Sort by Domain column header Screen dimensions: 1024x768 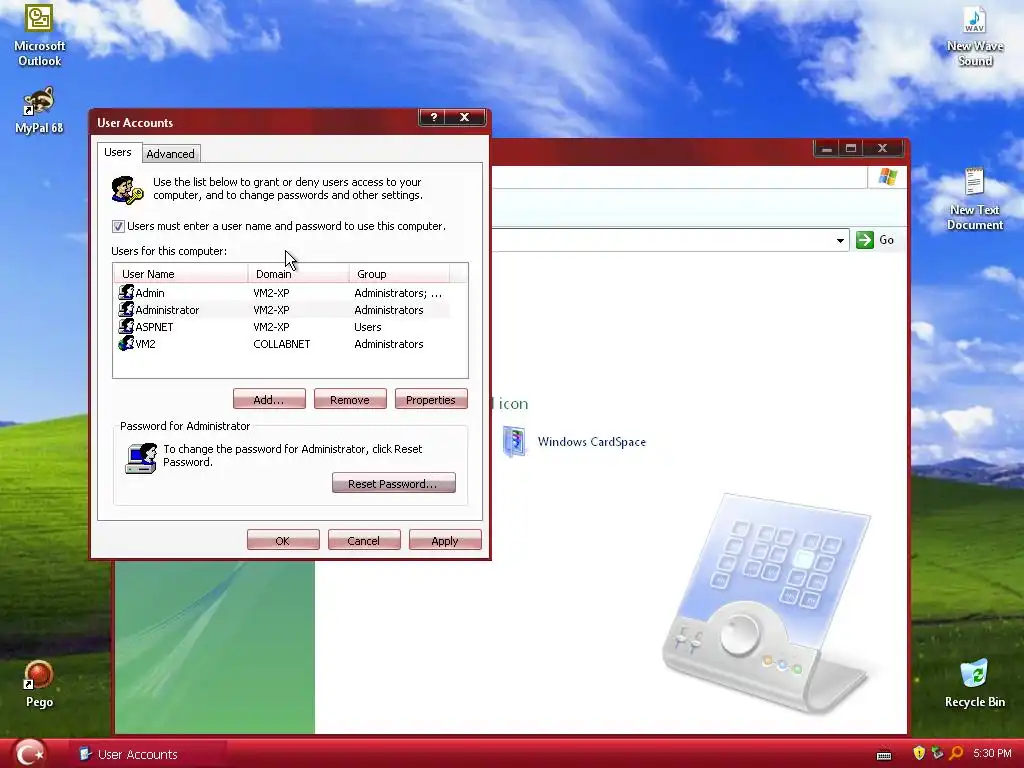click(298, 274)
